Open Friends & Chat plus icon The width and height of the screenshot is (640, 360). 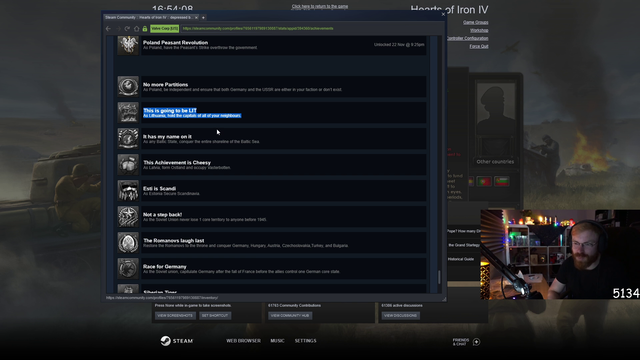pos(476,342)
